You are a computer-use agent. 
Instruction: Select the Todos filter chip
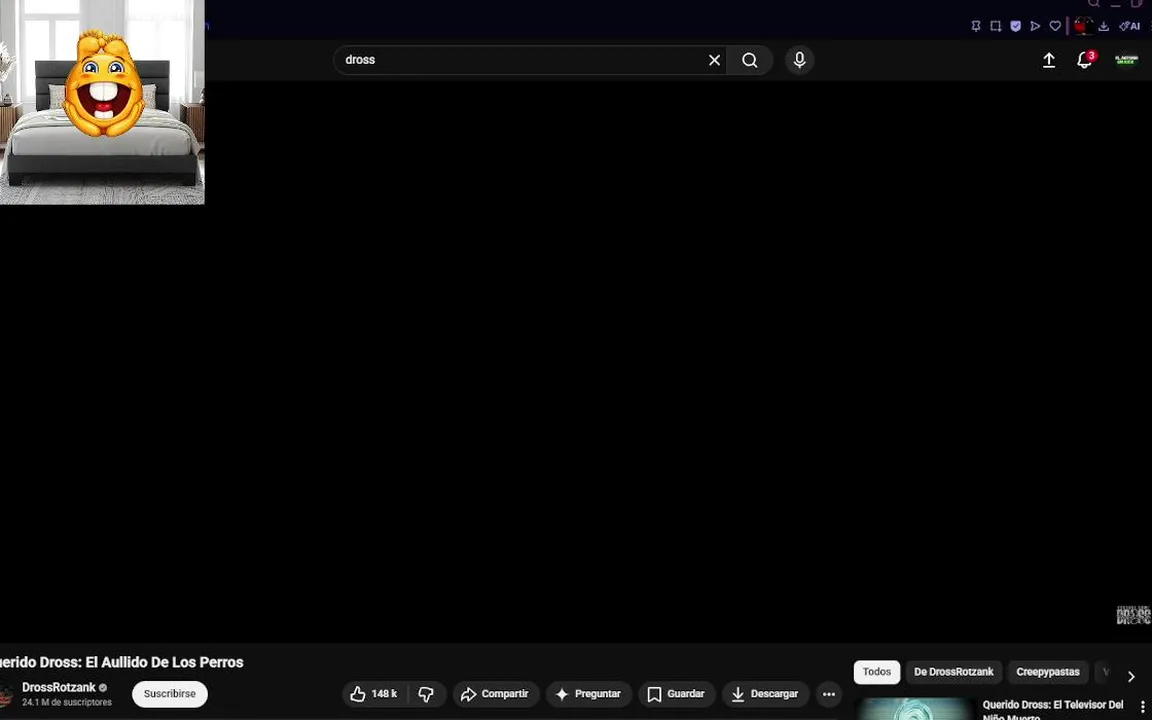pos(876,672)
